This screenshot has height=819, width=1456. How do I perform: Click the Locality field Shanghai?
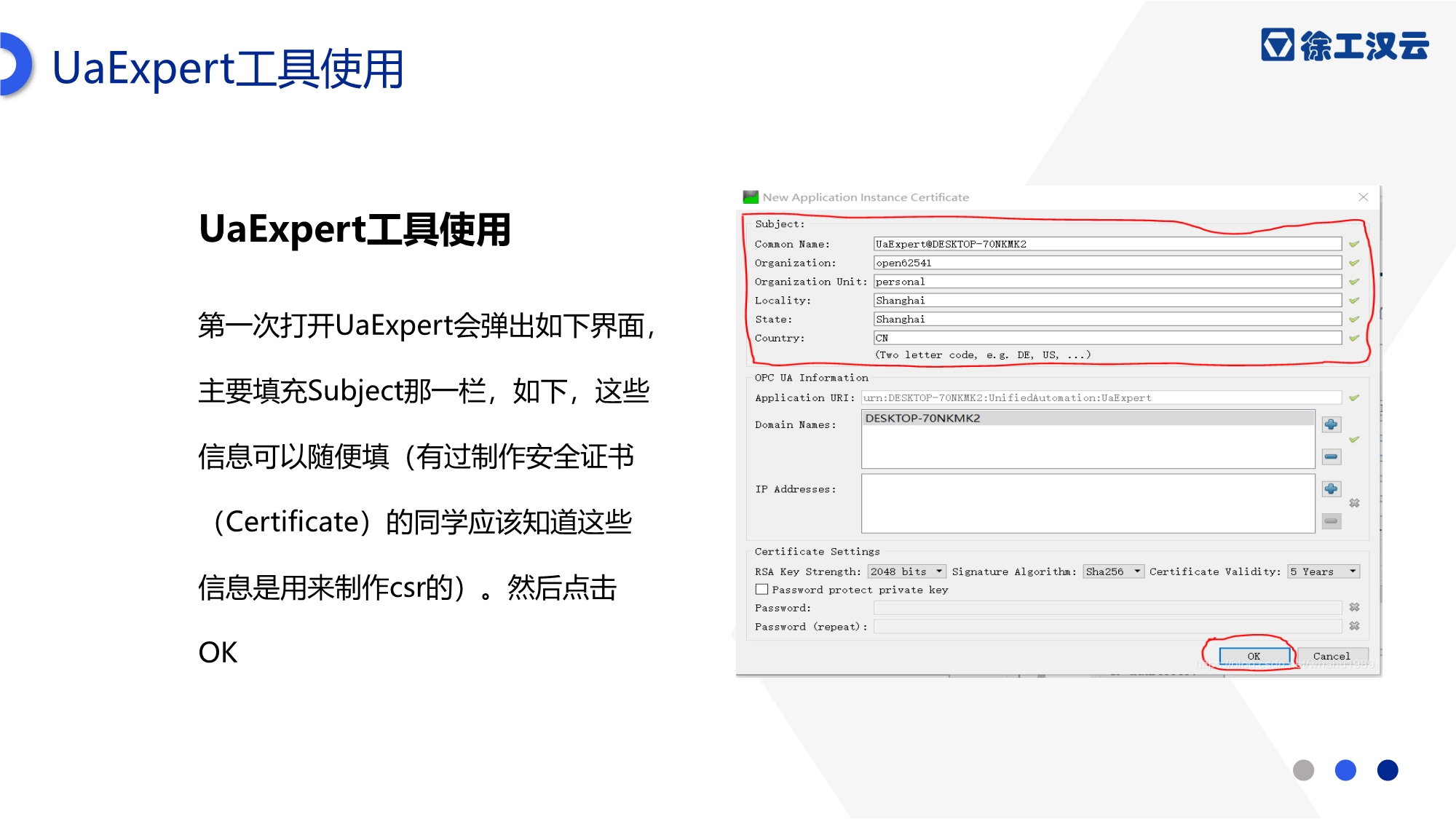(1107, 301)
